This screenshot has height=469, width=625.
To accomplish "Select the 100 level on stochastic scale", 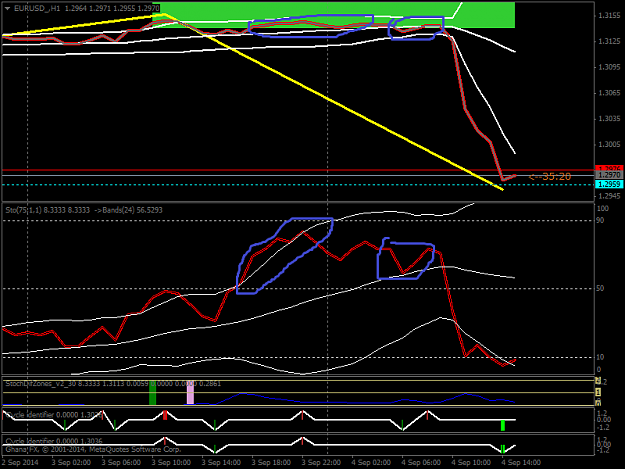I will [x=603, y=209].
